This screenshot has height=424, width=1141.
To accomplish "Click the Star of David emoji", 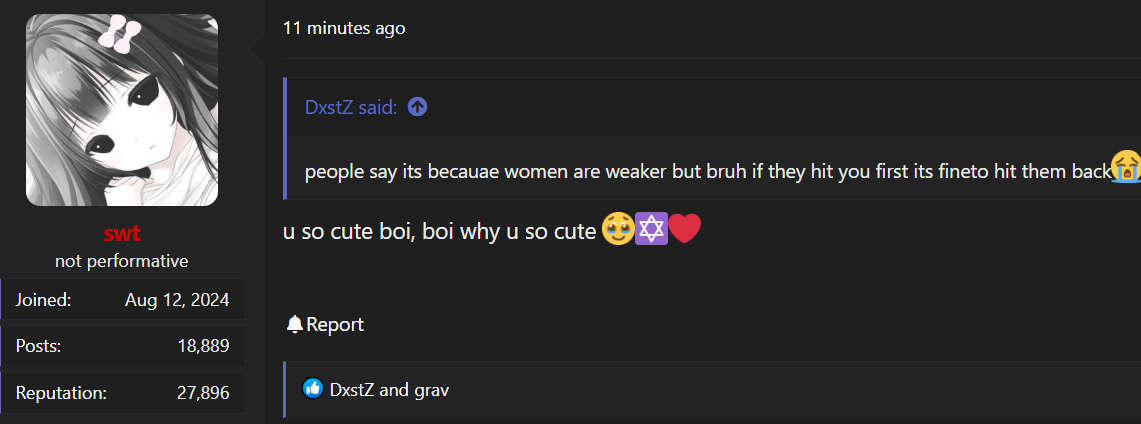I will [x=649, y=232].
